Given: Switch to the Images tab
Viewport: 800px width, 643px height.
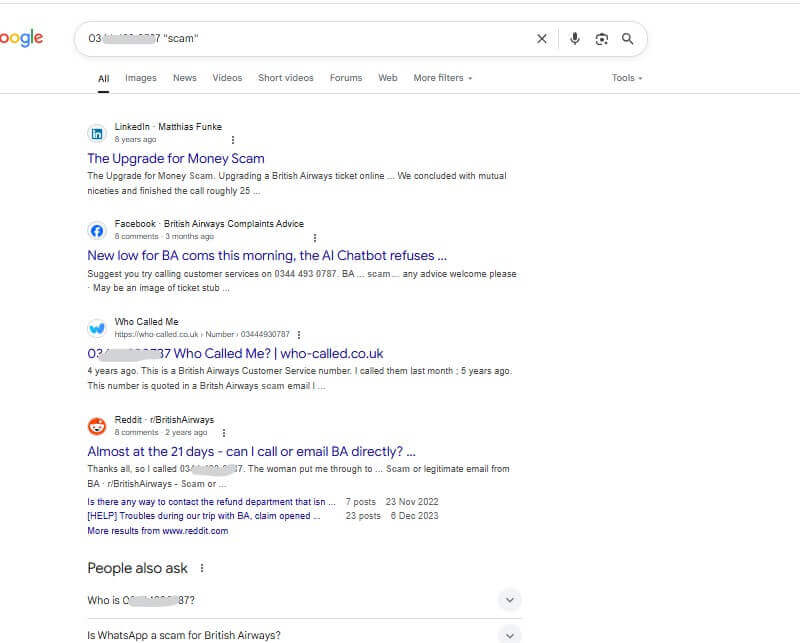Looking at the screenshot, I should click(141, 78).
